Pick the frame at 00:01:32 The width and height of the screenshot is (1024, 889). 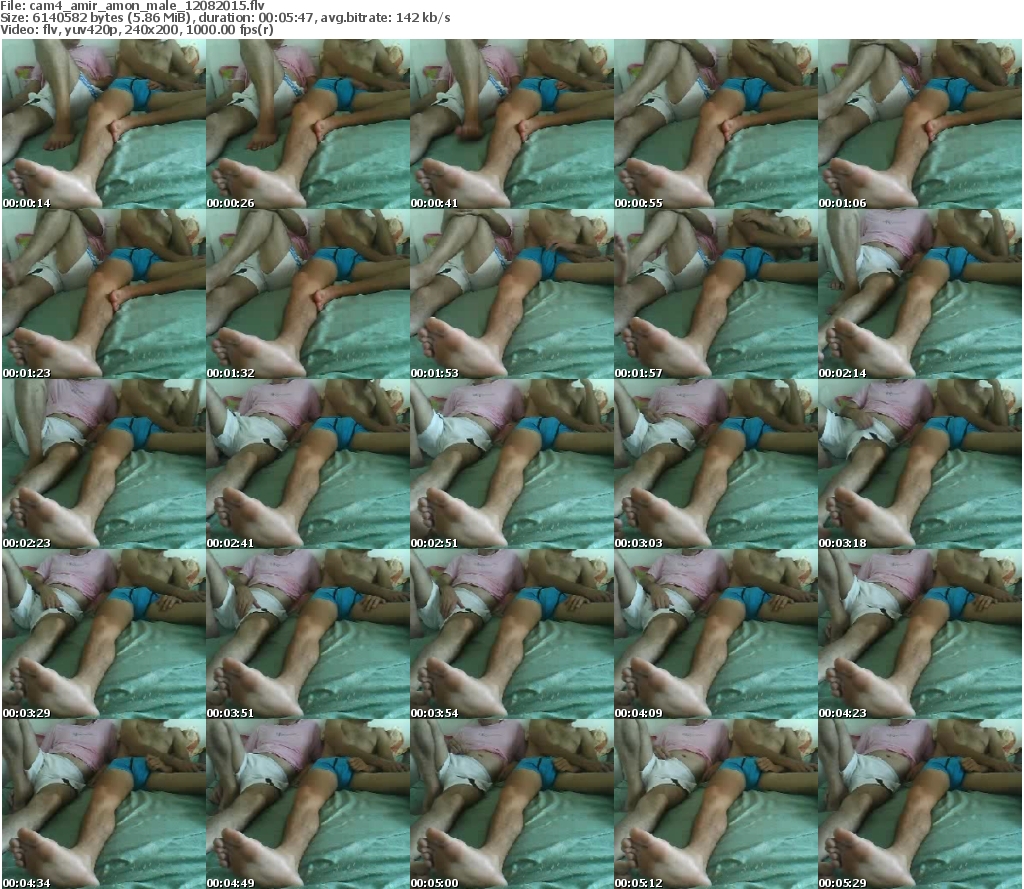coord(308,294)
